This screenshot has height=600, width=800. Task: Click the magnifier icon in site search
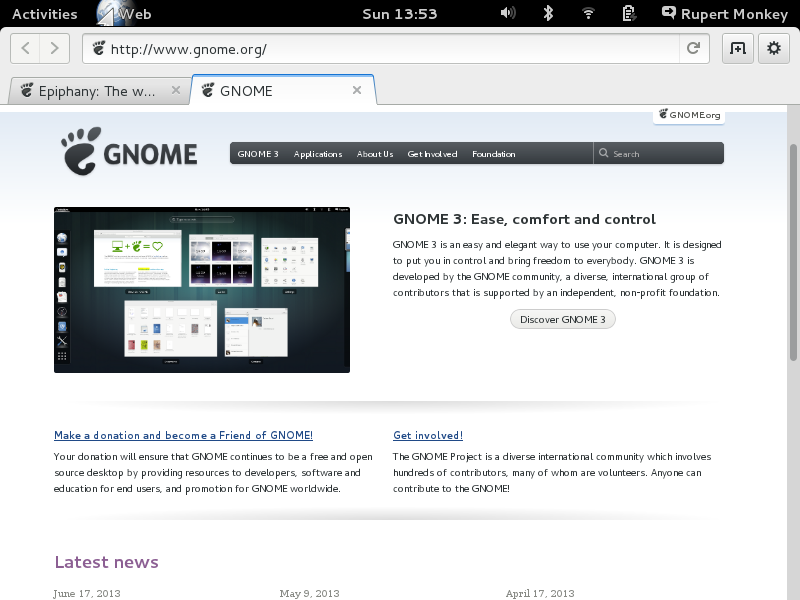point(604,153)
